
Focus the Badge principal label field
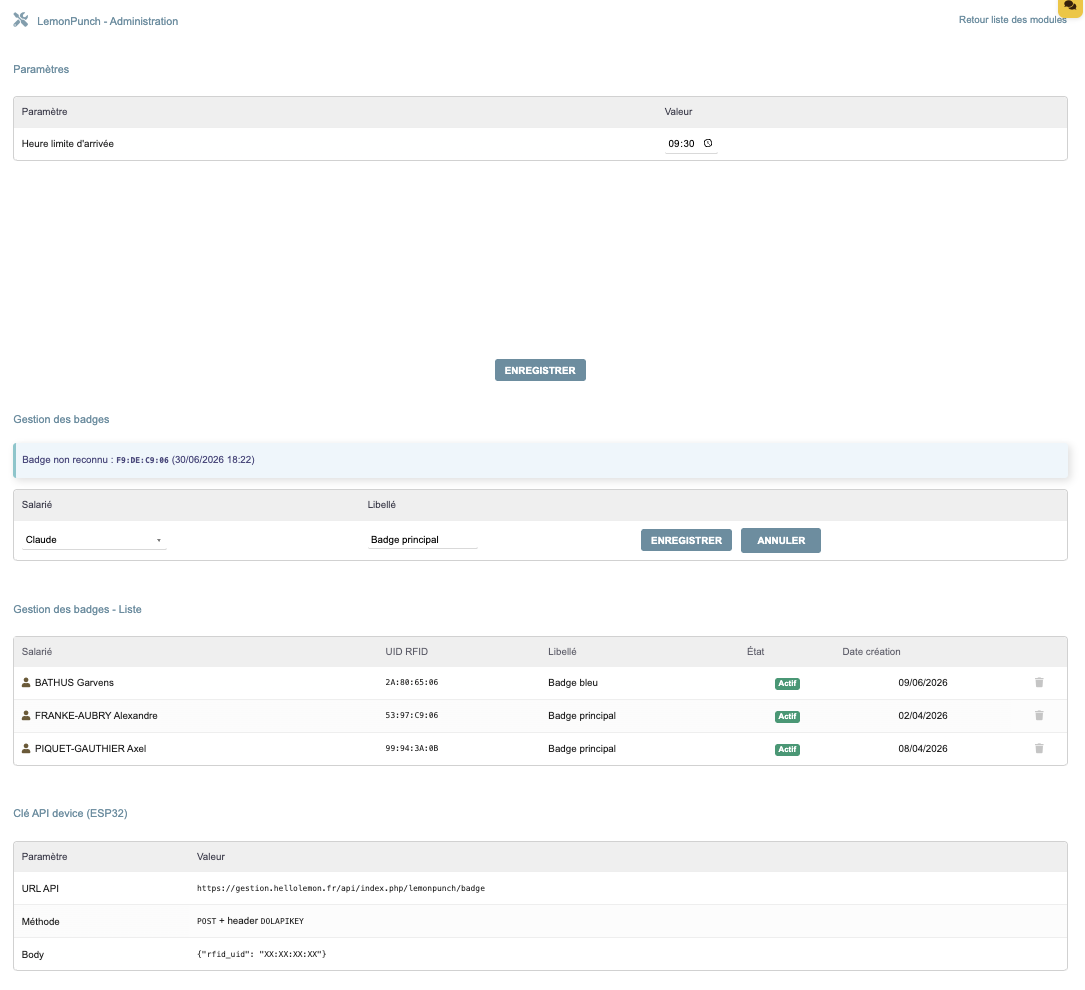[422, 540]
